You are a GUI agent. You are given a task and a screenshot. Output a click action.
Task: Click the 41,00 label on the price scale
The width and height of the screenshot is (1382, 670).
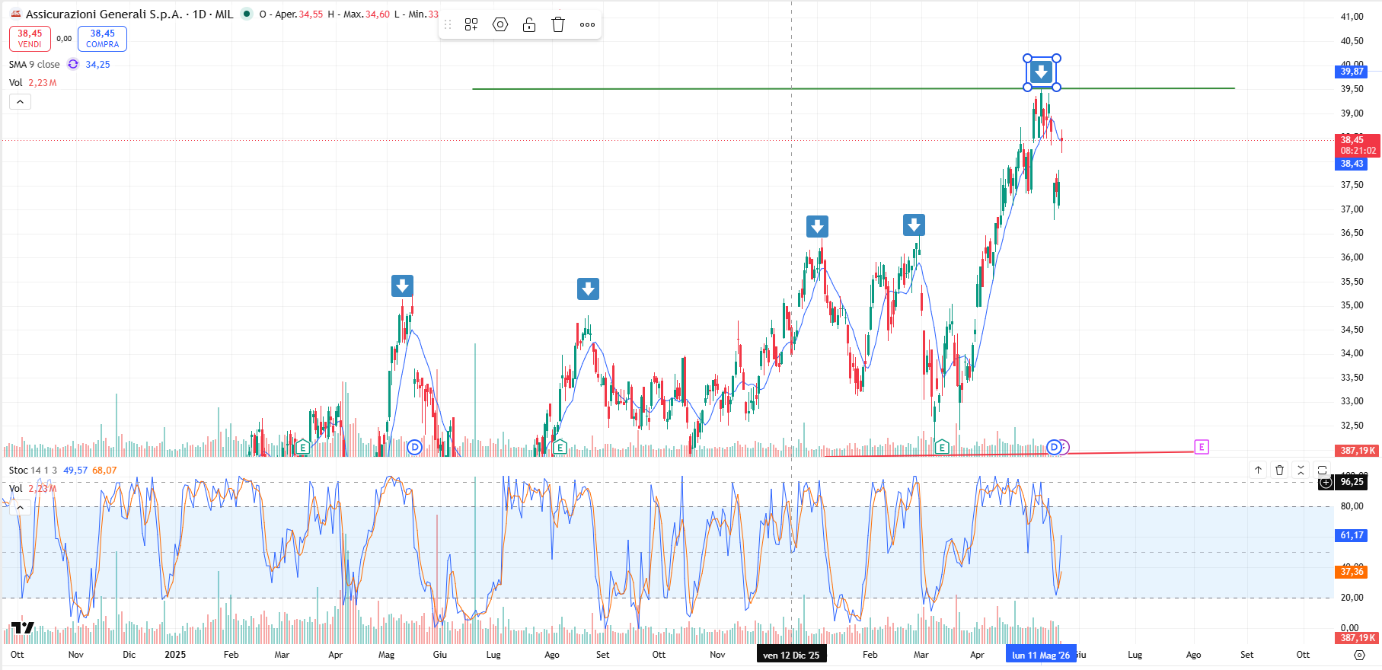[x=1352, y=17]
